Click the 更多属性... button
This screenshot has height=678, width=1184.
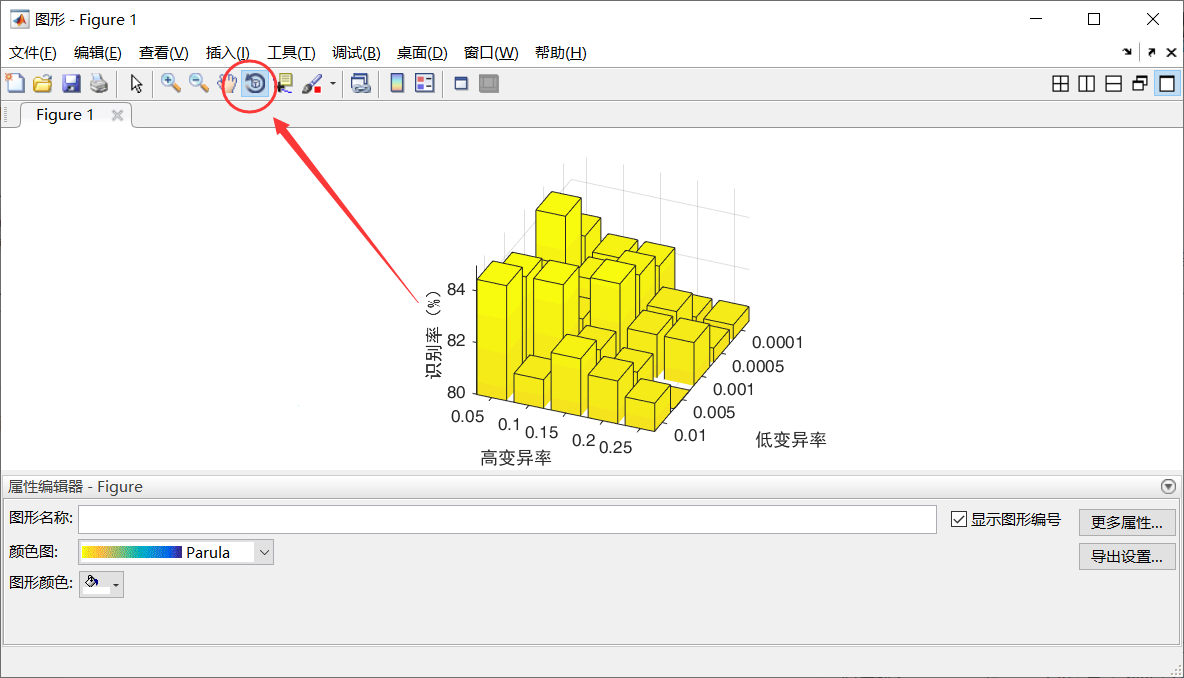[1127, 522]
